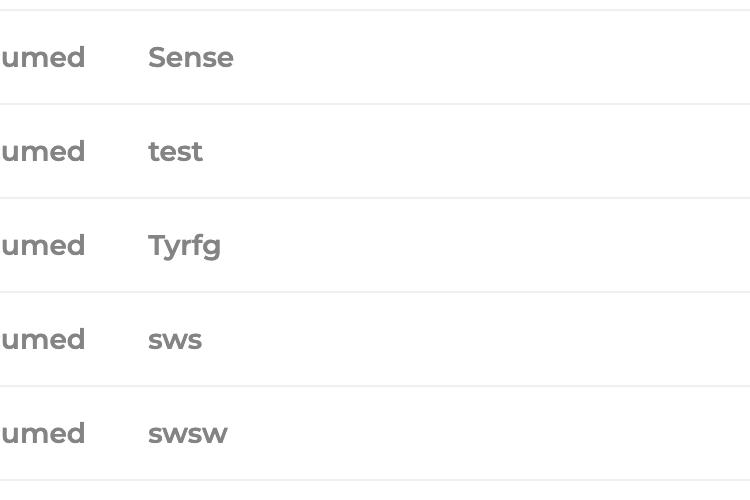The height and width of the screenshot is (500, 750).
Task: Select the "Sense" name cell
Action: (x=190, y=57)
